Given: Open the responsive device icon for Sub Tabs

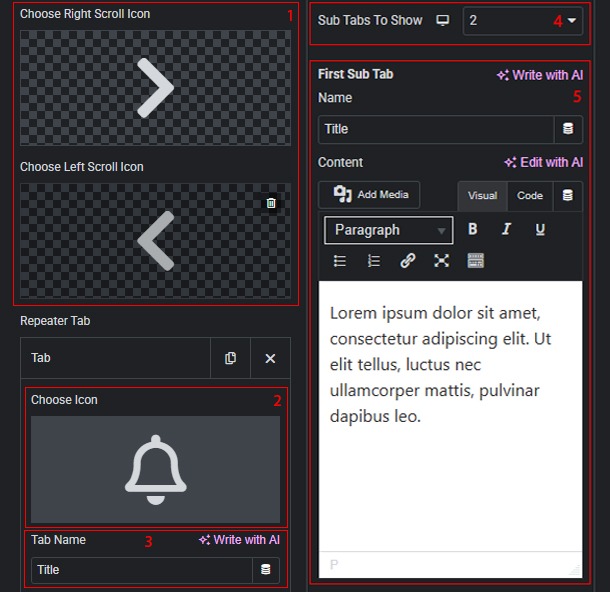Looking at the screenshot, I should click(443, 20).
